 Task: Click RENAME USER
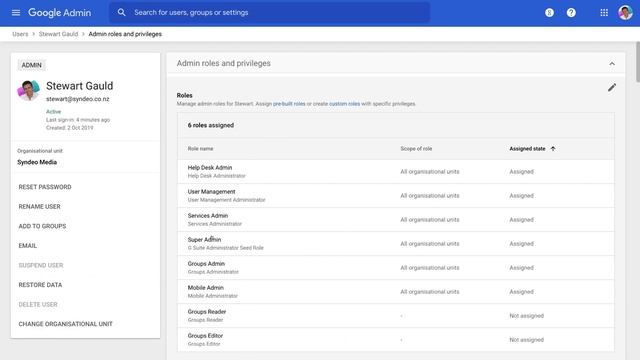40,207
